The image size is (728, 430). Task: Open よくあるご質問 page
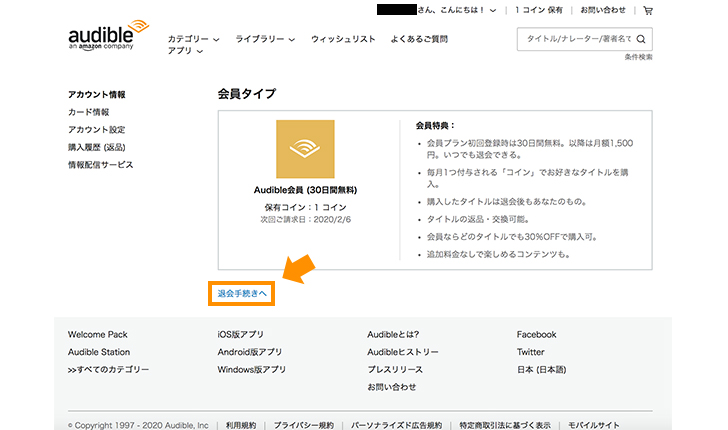tap(419, 39)
